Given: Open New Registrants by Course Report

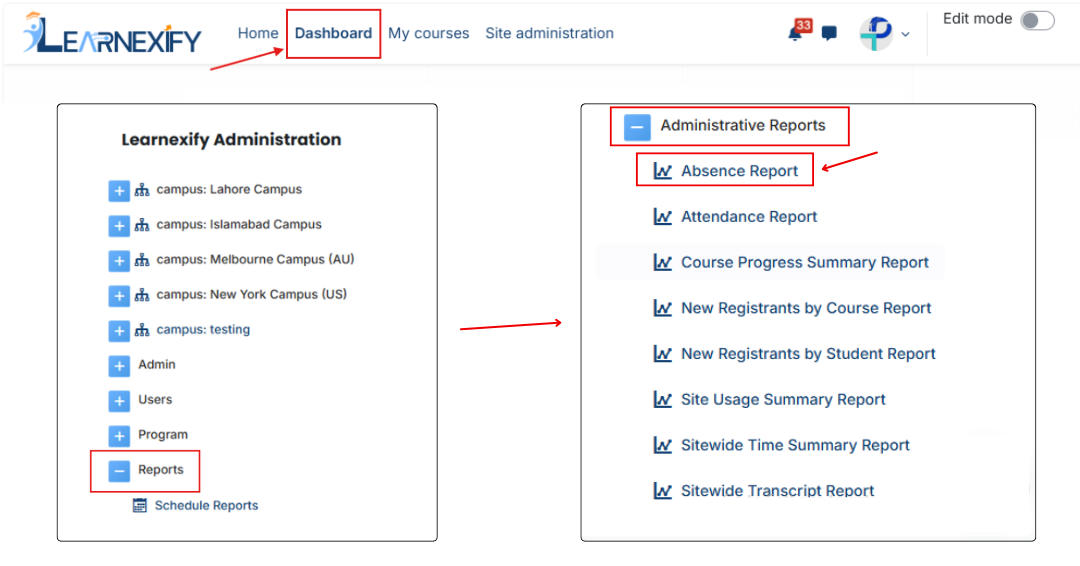Looking at the screenshot, I should tap(806, 308).
